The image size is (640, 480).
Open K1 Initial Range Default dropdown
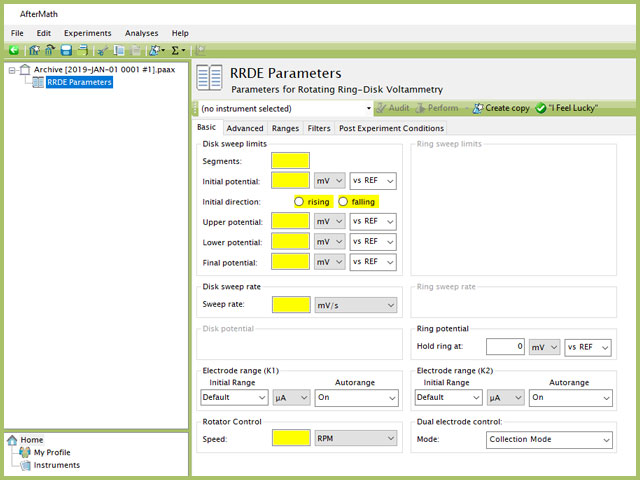point(234,398)
